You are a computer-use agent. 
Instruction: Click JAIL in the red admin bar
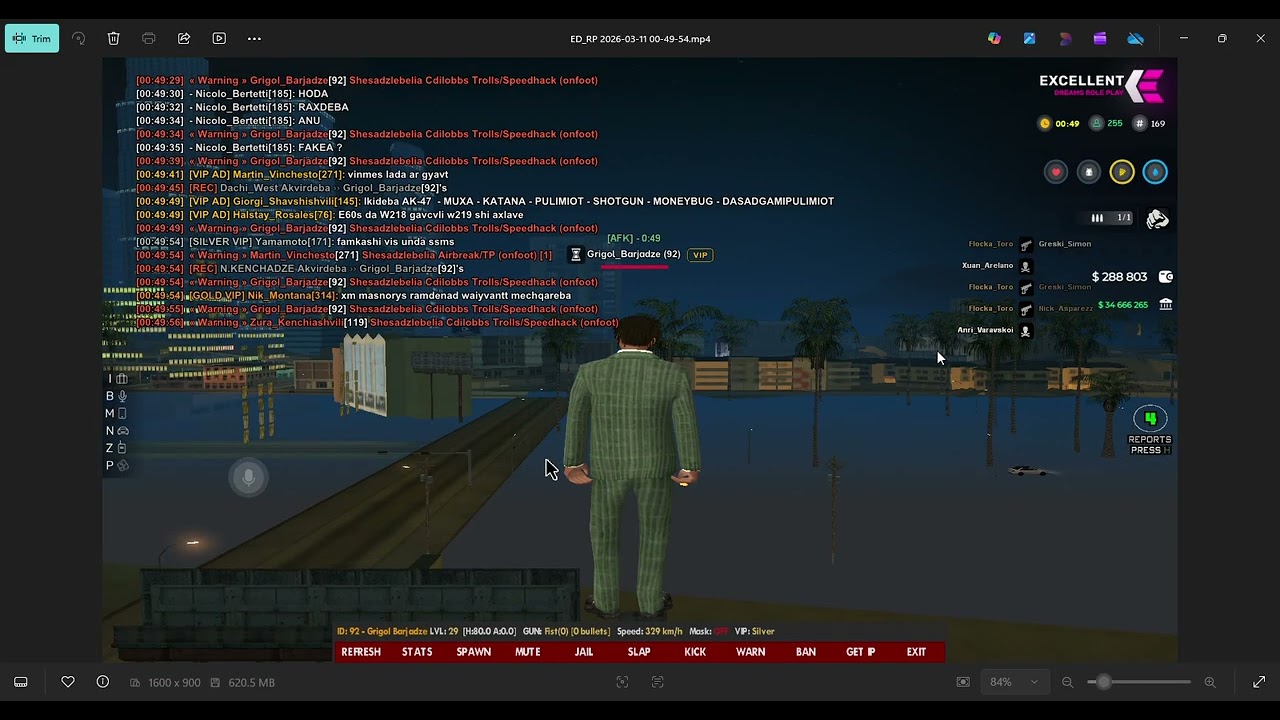[584, 652]
